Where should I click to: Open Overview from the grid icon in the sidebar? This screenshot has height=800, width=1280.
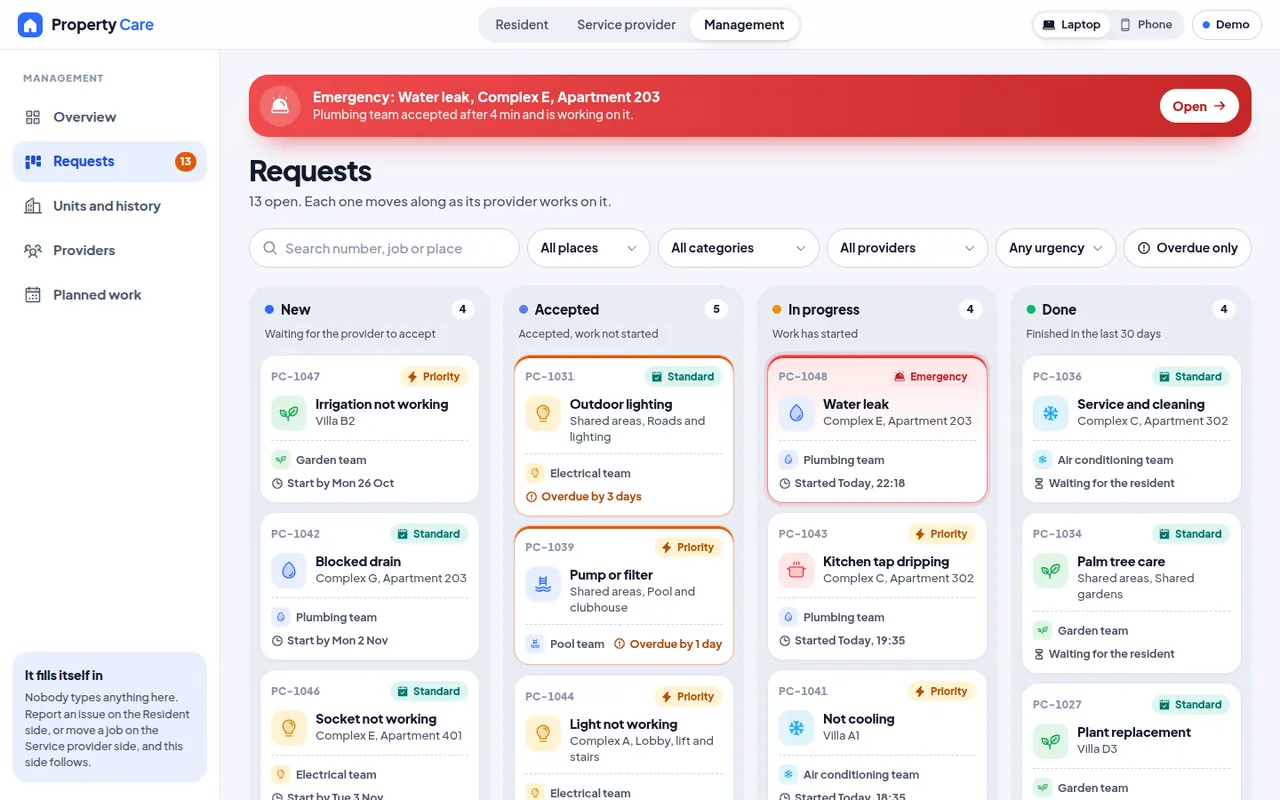click(33, 117)
